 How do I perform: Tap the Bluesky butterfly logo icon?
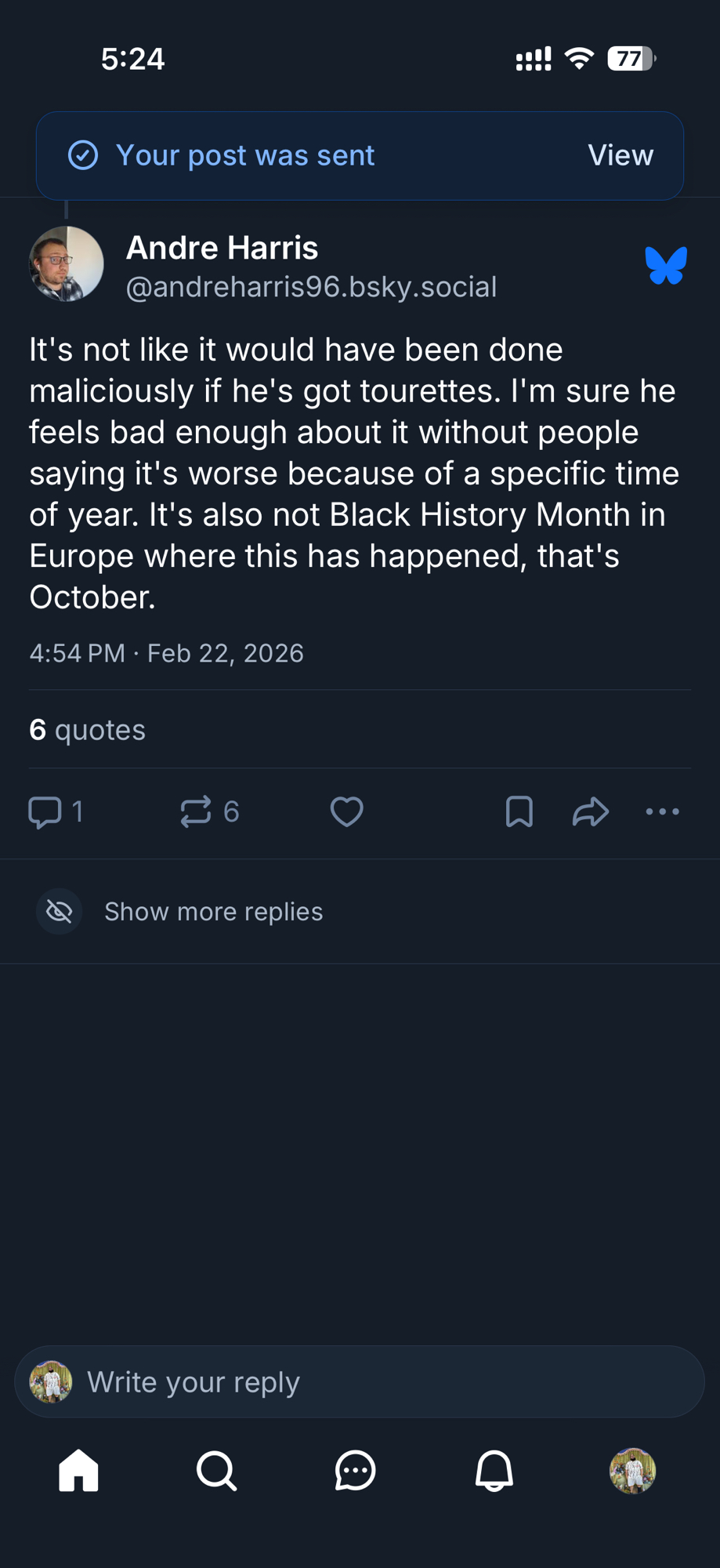pyautogui.click(x=666, y=265)
